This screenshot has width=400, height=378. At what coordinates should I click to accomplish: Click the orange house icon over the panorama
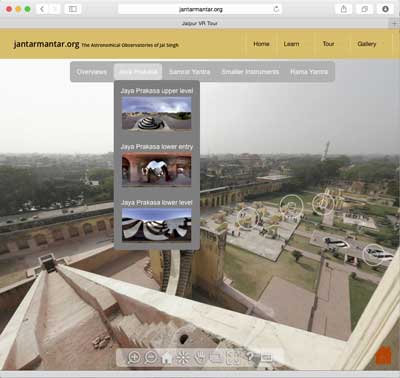(383, 355)
